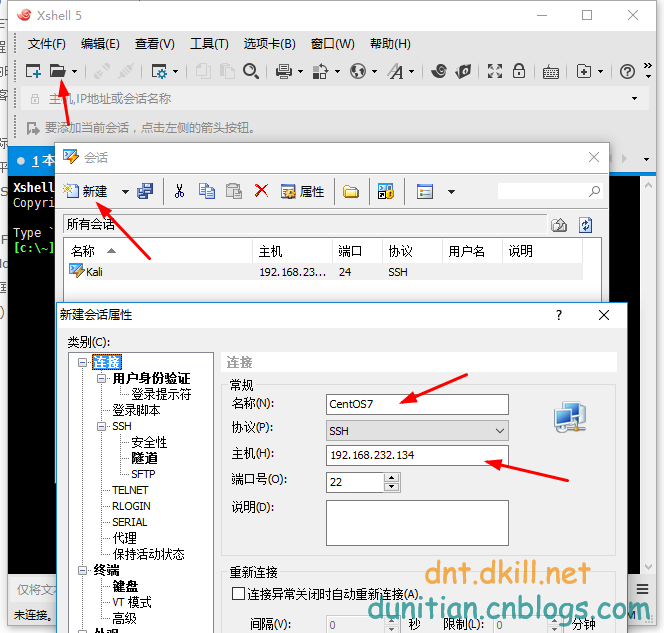Collapse the 用户身份验证 tree node

tap(102, 378)
